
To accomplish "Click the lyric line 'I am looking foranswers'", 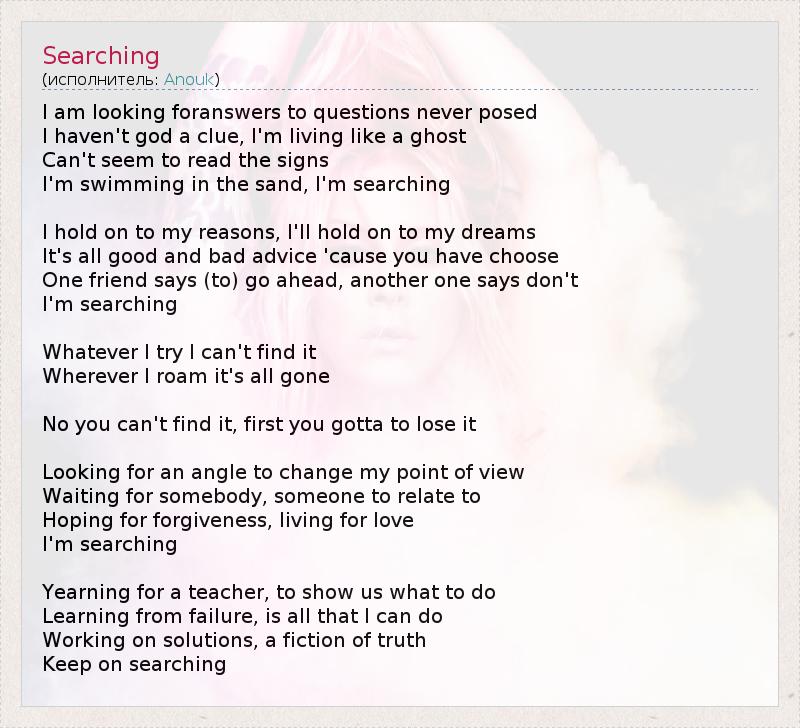I will tap(290, 112).
